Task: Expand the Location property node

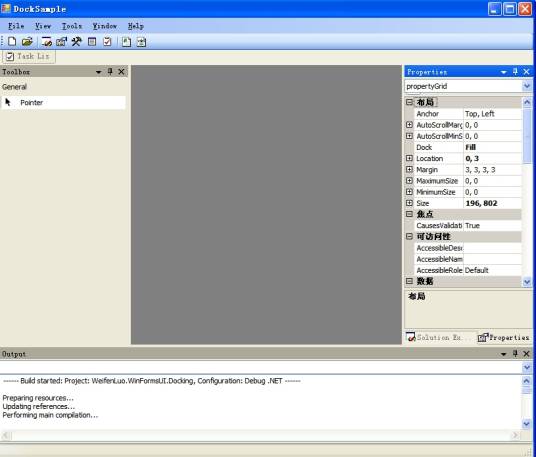Action: click(x=409, y=158)
